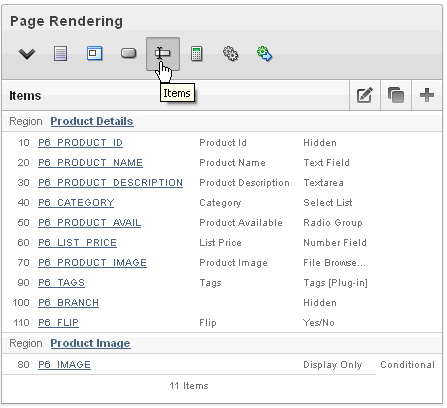447x408 pixels.
Task: Open item P6_PRODUCT_AVAIL
Action: [x=89, y=223]
